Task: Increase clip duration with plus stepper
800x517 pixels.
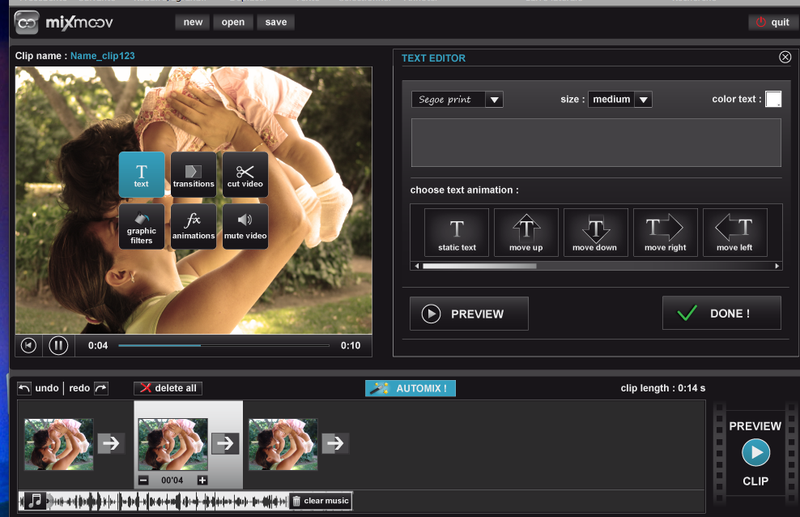Action: click(x=202, y=481)
